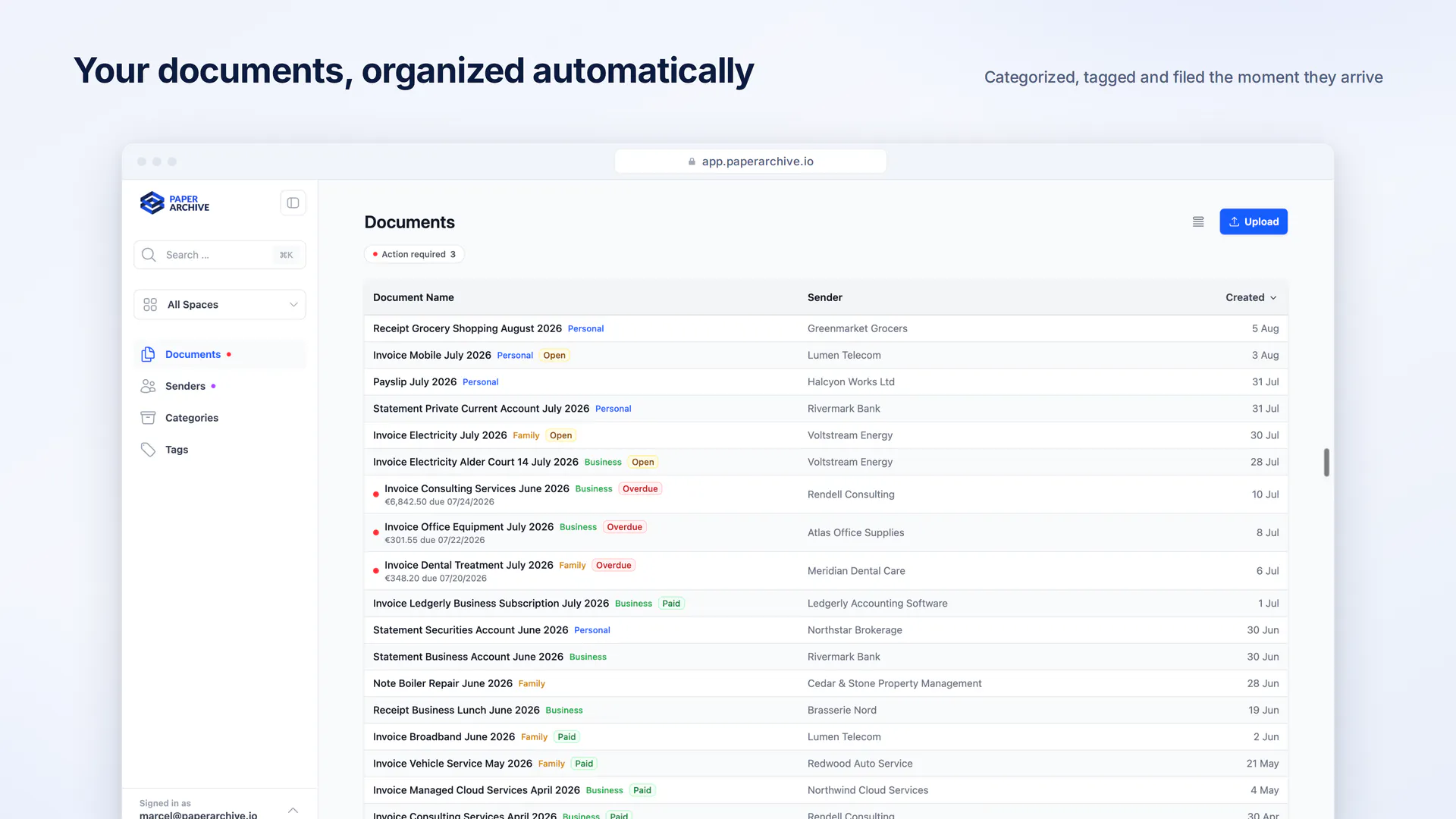Click Overdue tag on Invoice Consulting Services June
1456x819 pixels.
(640, 489)
